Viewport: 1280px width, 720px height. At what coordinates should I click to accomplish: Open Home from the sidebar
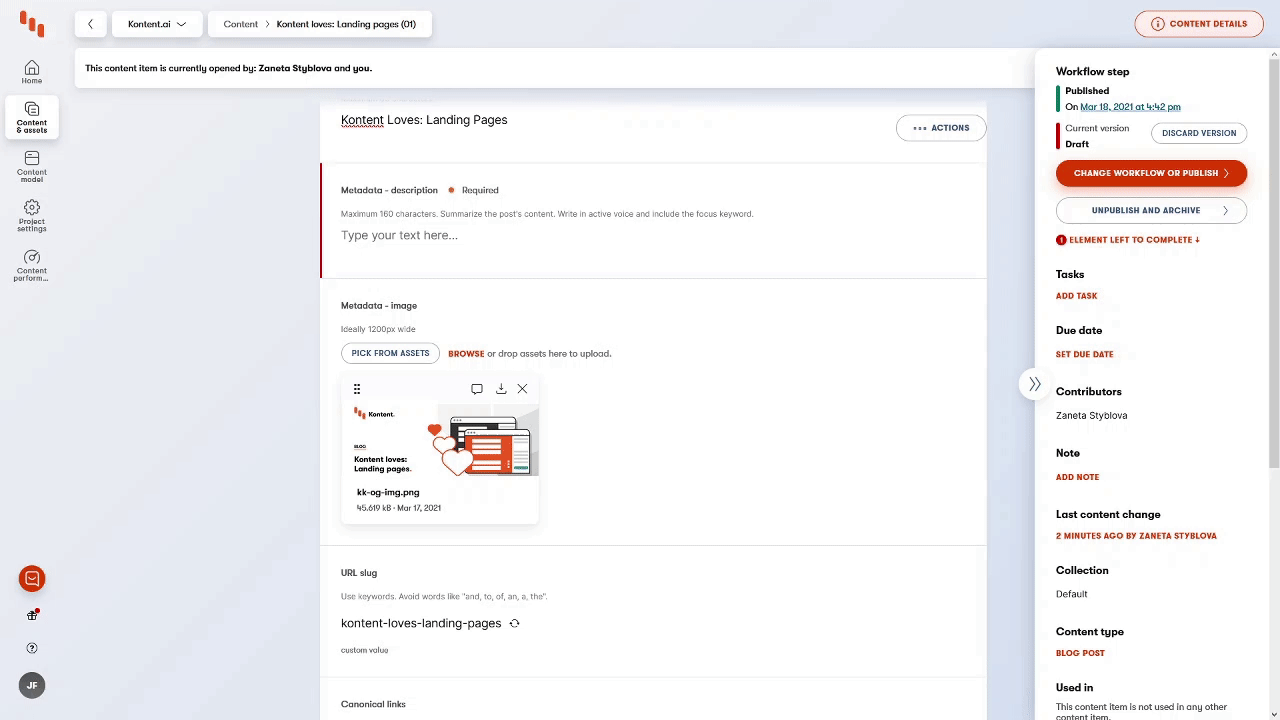point(32,72)
